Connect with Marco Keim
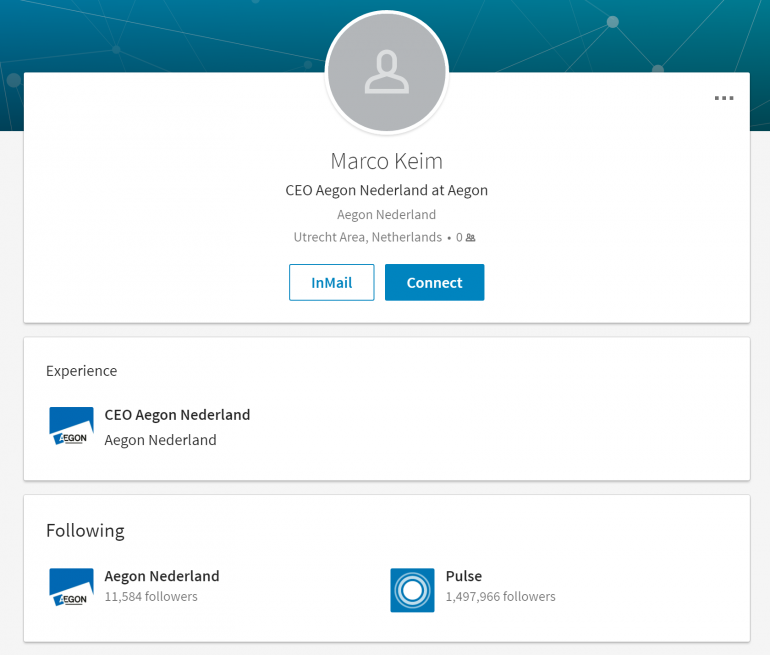Viewport: 770px width, 655px height. point(434,282)
